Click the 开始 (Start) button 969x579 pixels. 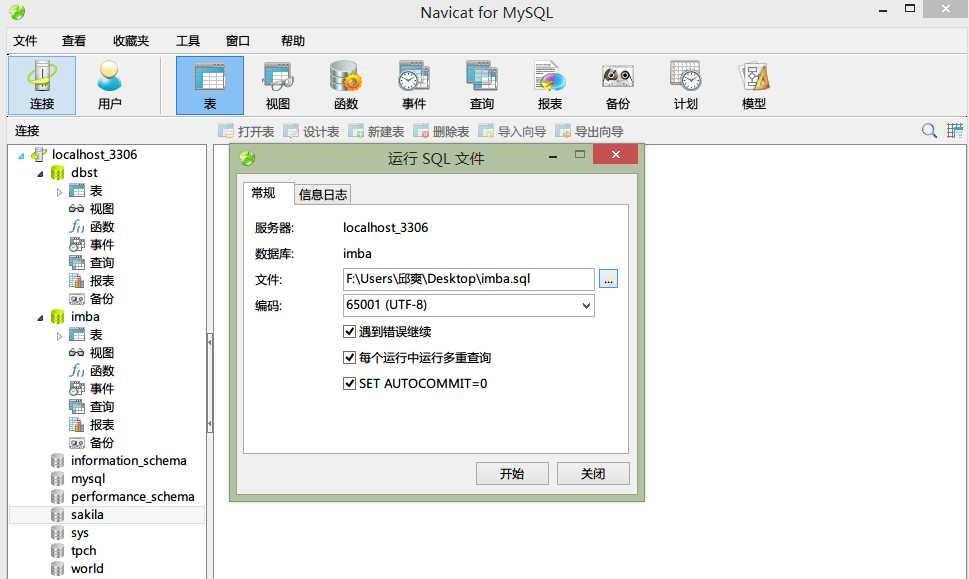512,474
